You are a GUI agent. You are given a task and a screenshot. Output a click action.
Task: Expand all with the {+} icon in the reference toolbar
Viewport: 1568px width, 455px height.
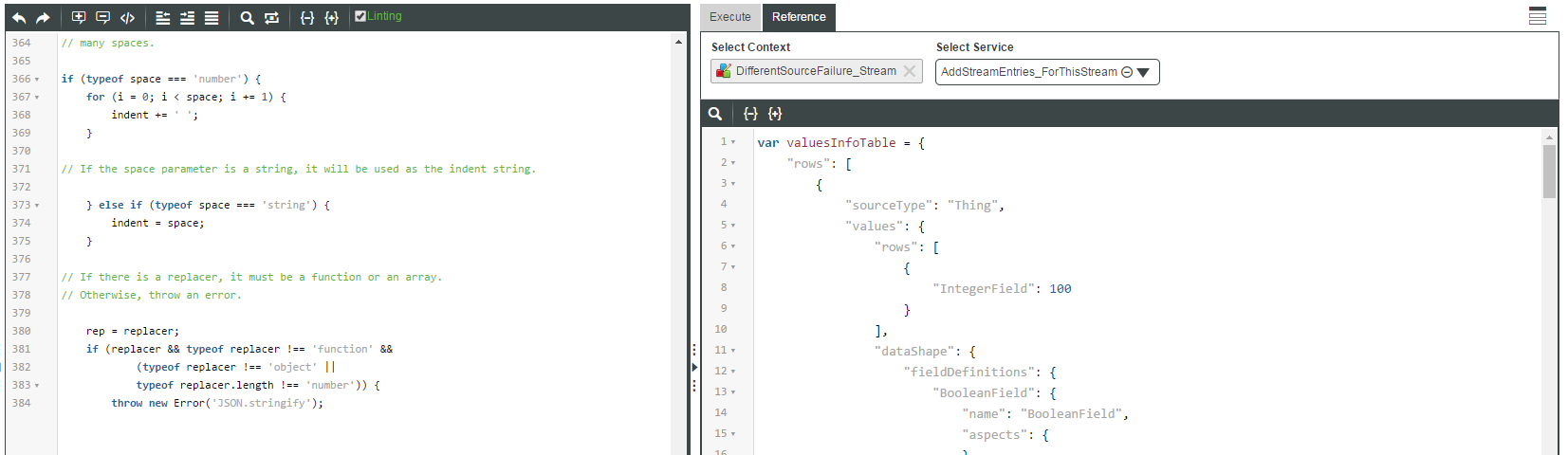click(775, 114)
